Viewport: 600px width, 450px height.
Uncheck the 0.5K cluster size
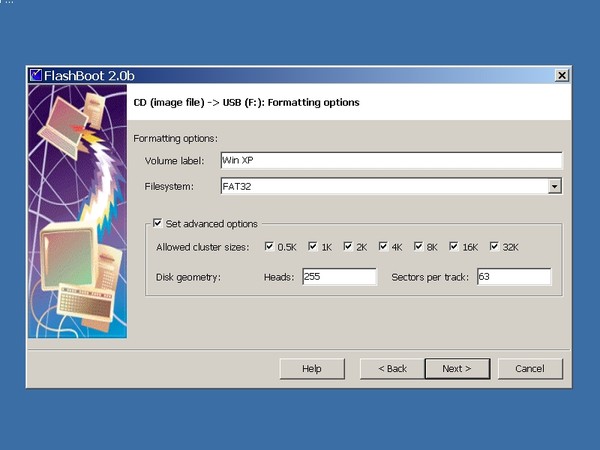pyautogui.click(x=271, y=246)
